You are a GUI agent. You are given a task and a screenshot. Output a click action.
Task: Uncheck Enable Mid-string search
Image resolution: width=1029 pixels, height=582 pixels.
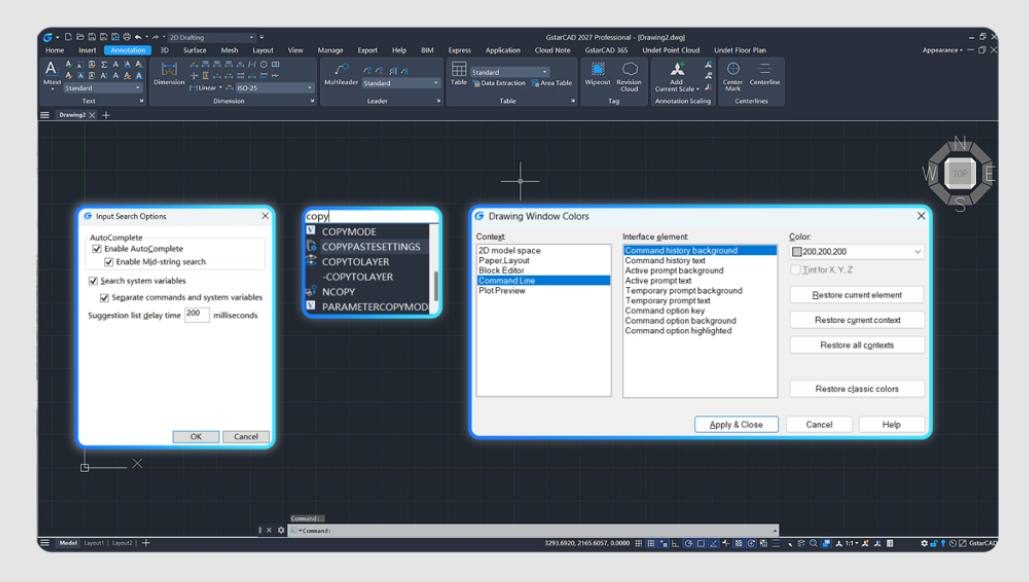[109, 262]
